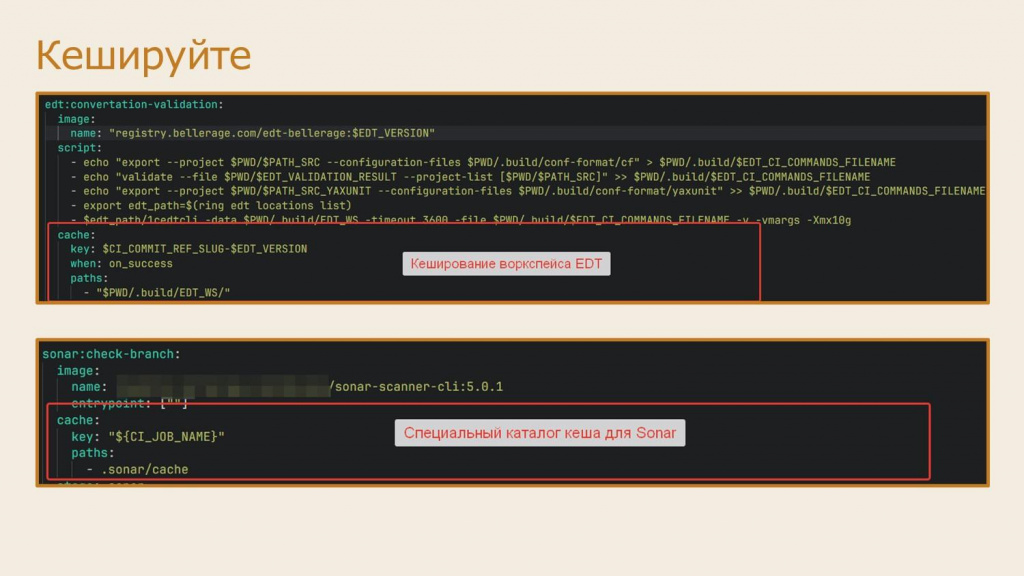
Task: Click "paths:" above the .sonar/cache entry
Action: pos(93,453)
